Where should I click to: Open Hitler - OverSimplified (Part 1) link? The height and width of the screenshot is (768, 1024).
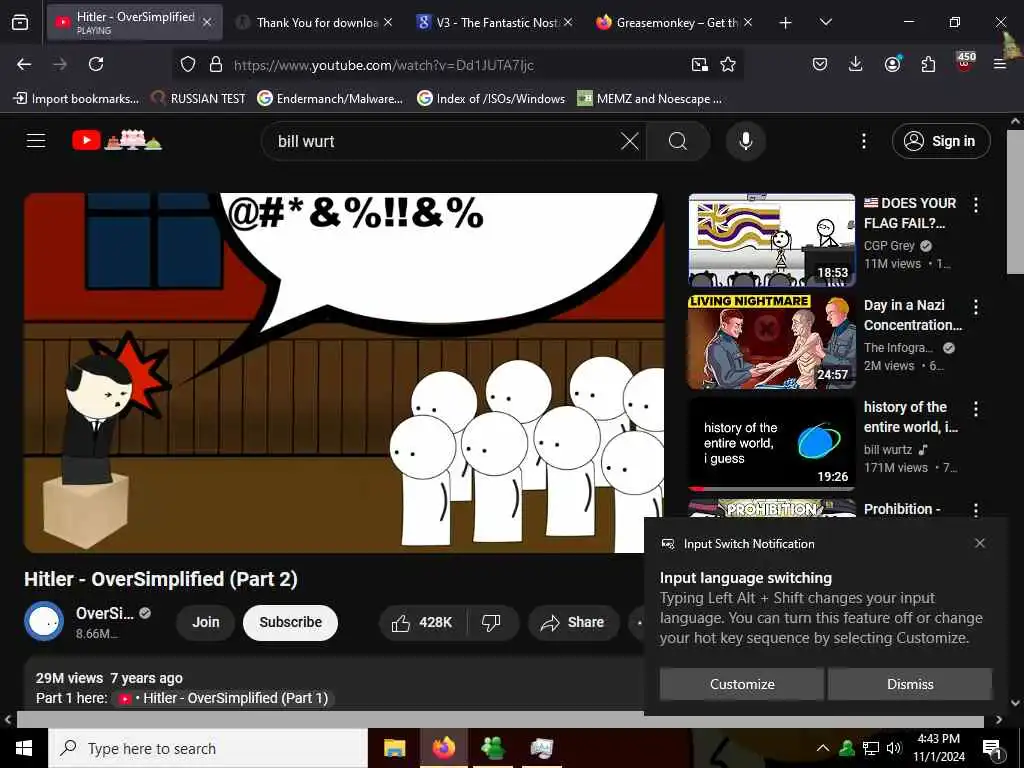pos(223,698)
